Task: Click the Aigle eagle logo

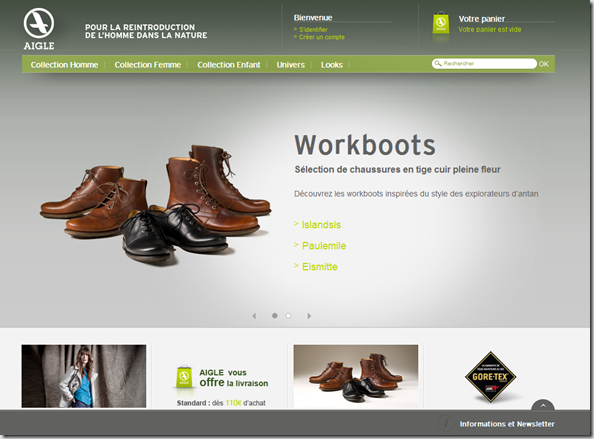Action: pos(39,29)
